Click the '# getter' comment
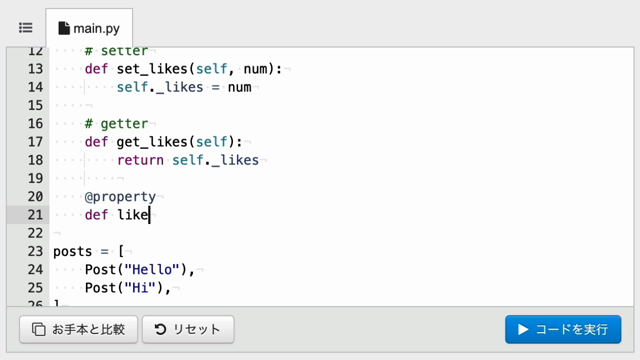This screenshot has height=360, width=640. click(x=116, y=124)
